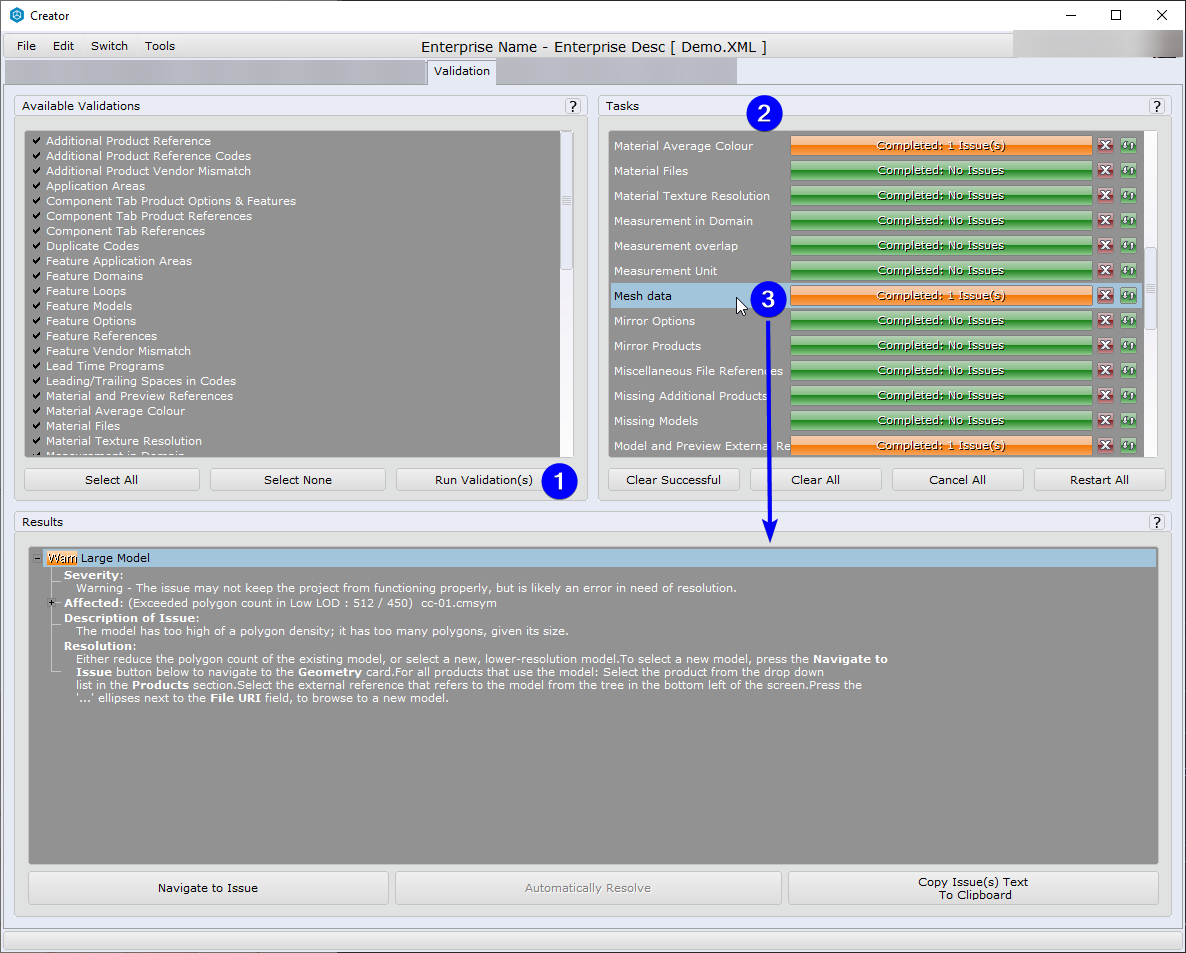Uncheck Material Texture Resolution validation checkbox
1186x953 pixels.
[36, 441]
